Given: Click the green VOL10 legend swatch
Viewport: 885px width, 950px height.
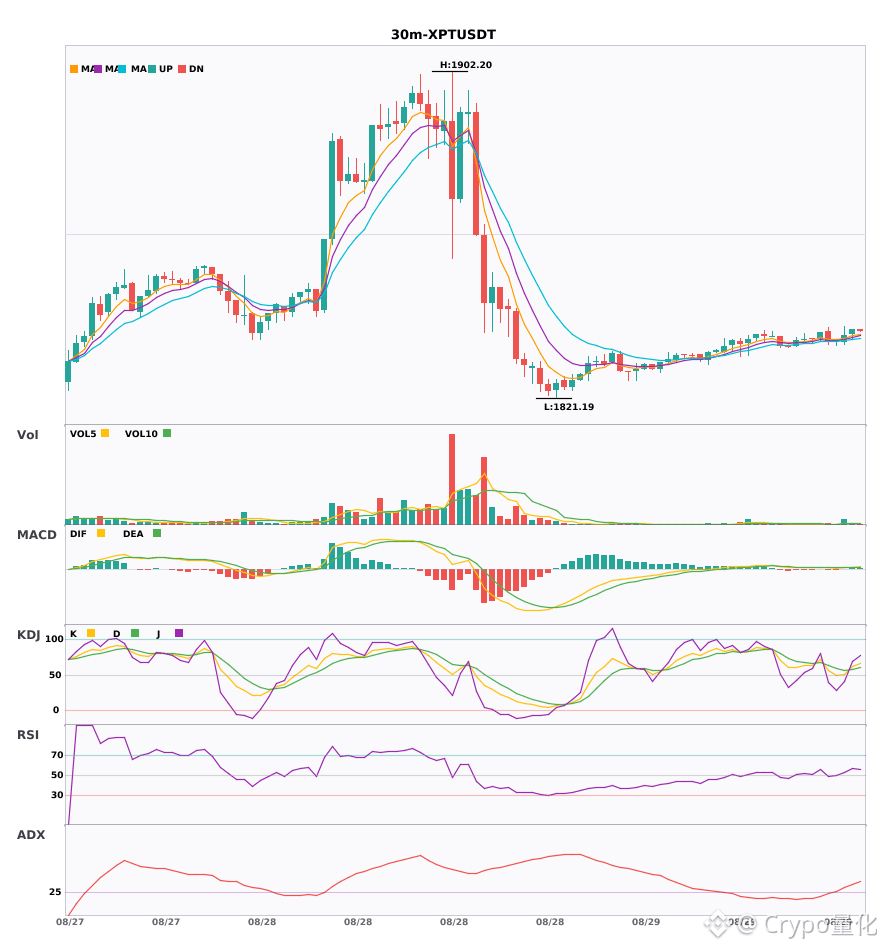Looking at the screenshot, I should click(x=167, y=433).
